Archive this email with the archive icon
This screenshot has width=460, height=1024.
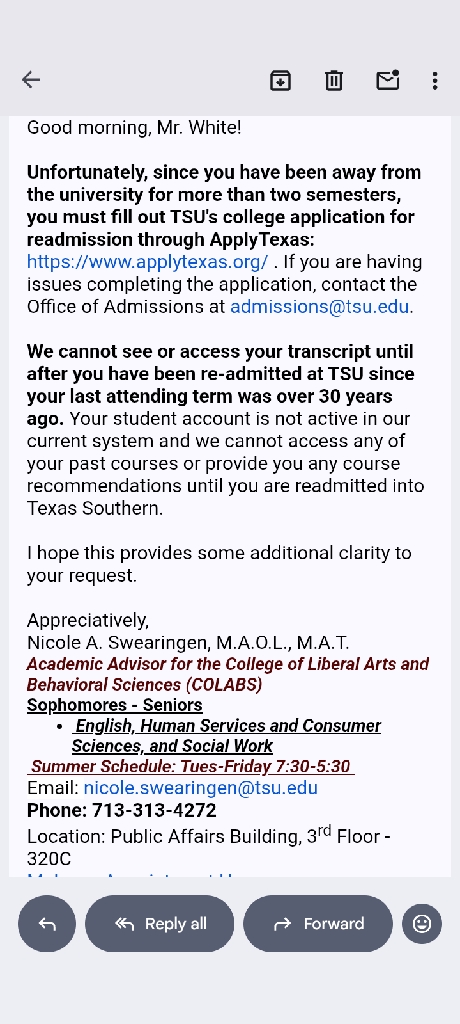click(280, 80)
